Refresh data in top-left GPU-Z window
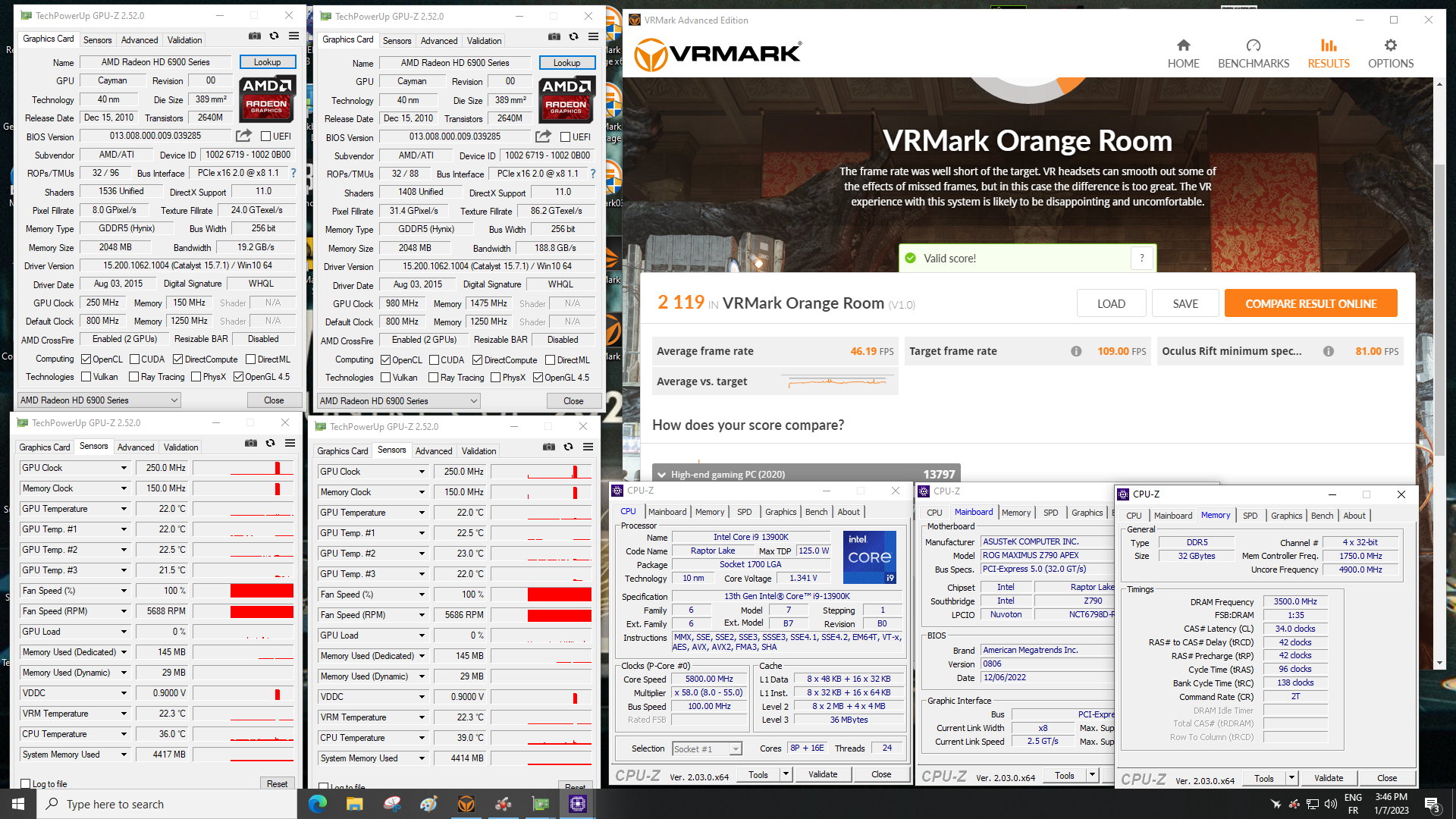The image size is (1456, 819). pyautogui.click(x=275, y=36)
